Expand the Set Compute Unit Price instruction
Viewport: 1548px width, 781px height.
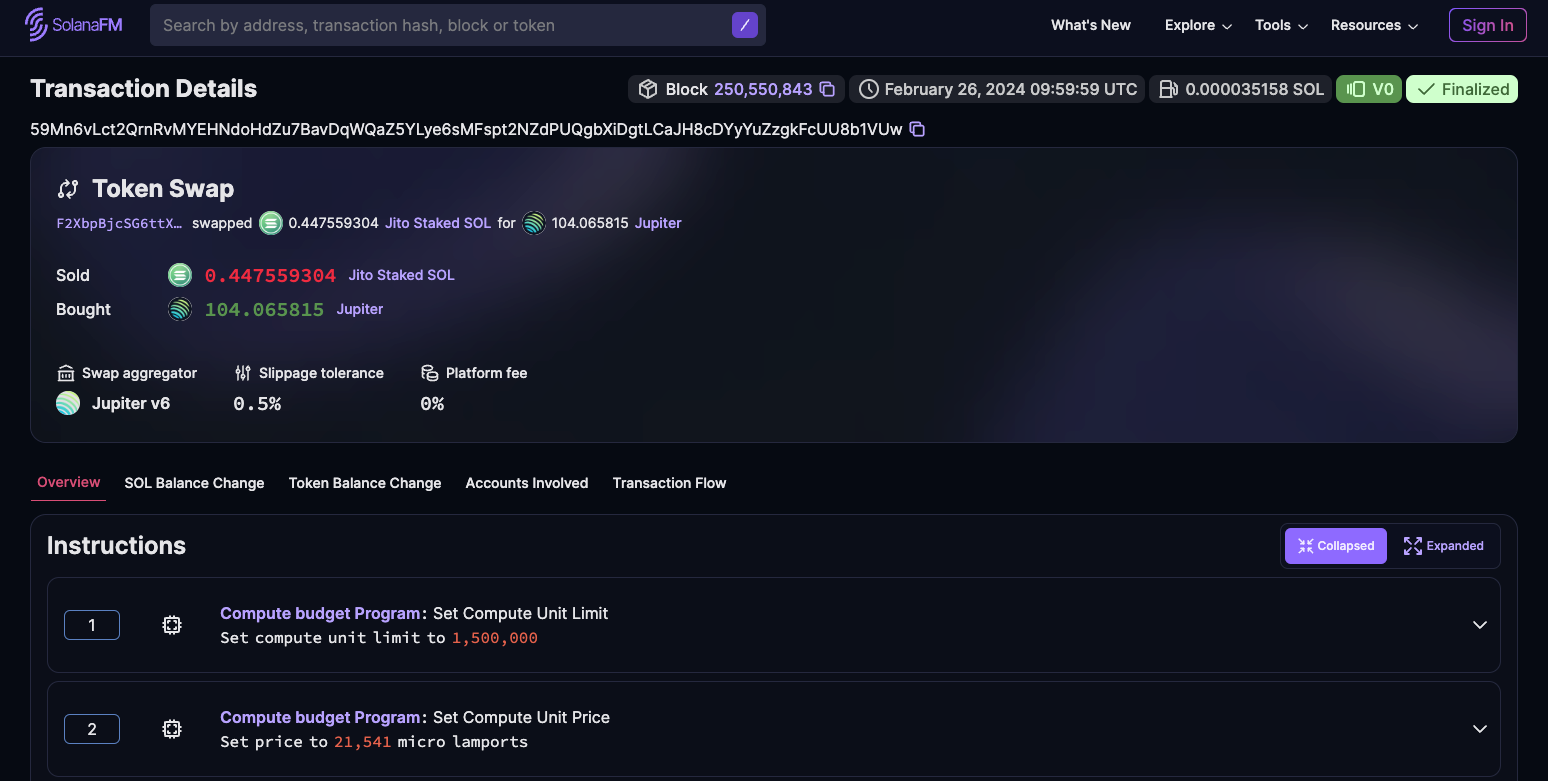(1480, 729)
